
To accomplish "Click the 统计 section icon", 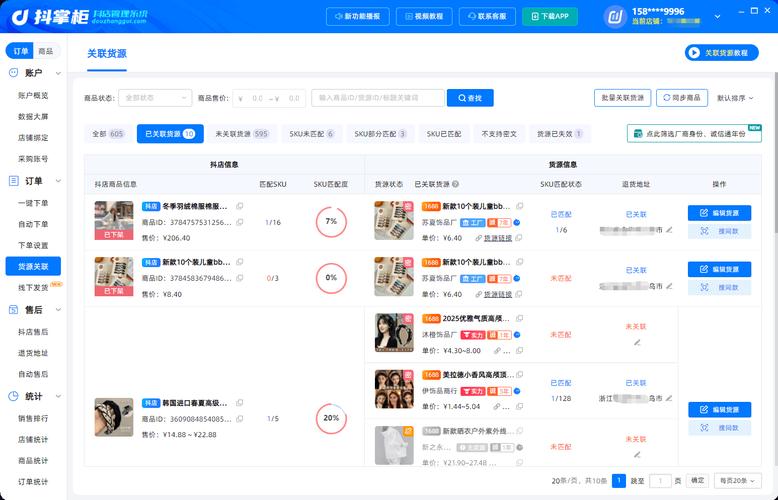I will coord(14,396).
